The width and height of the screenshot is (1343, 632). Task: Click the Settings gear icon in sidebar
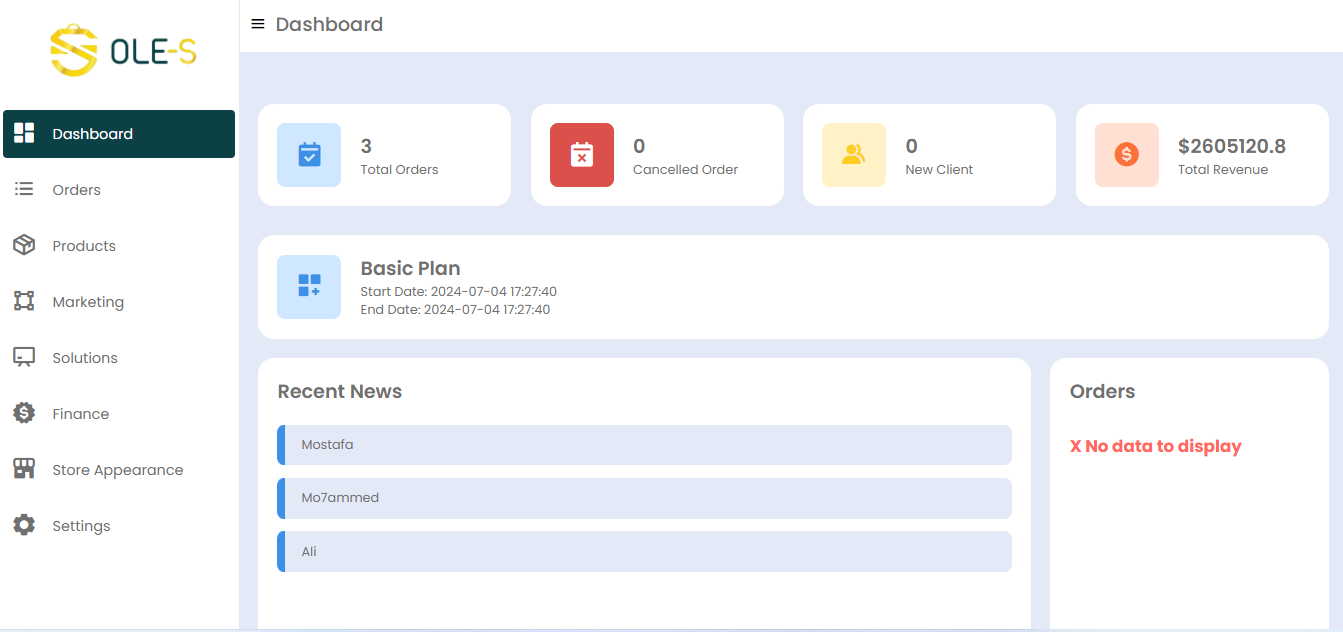[24, 526]
